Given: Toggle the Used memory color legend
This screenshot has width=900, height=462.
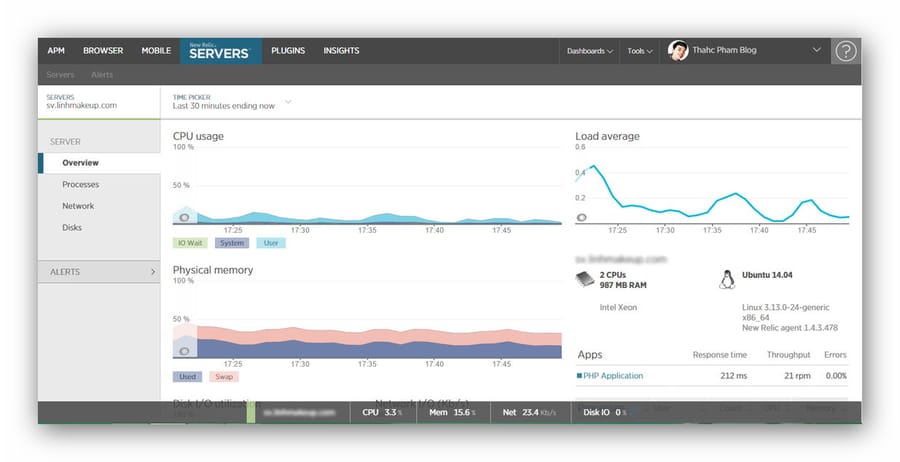Looking at the screenshot, I should click(188, 376).
